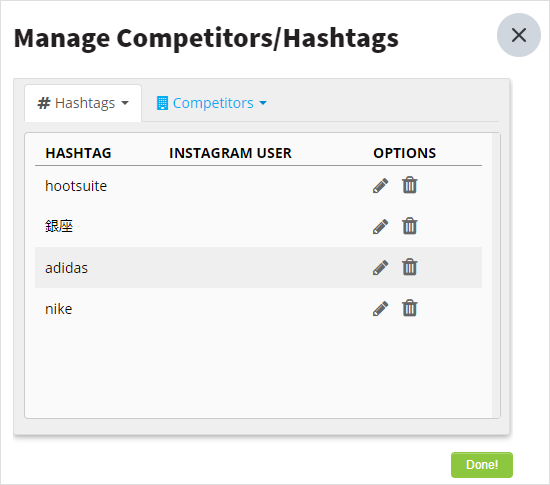Screen dimensions: 550x485
Task: Click the pencil icon for adidas
Action: (x=381, y=268)
